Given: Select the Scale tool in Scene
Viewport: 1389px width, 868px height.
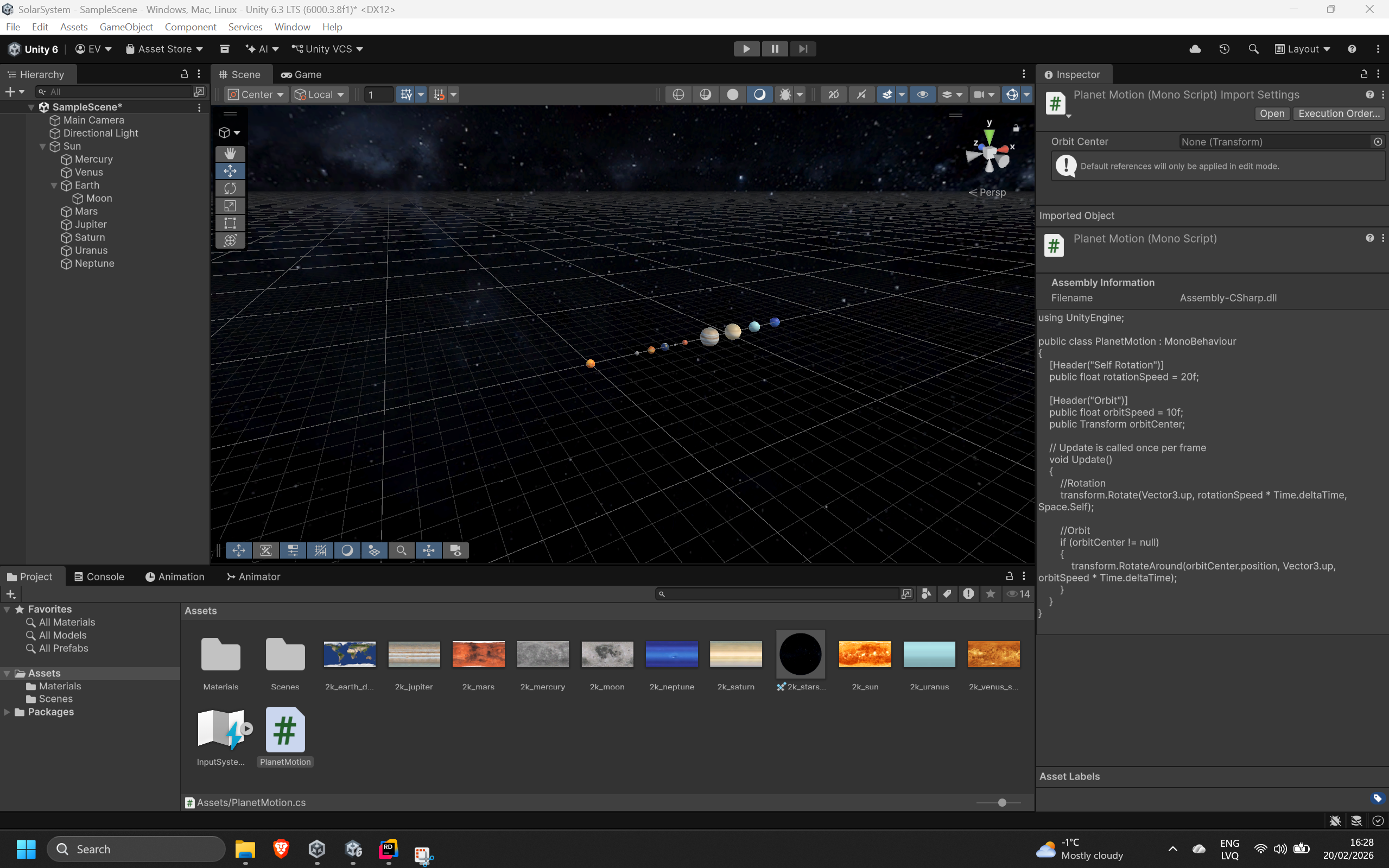Looking at the screenshot, I should tap(230, 206).
